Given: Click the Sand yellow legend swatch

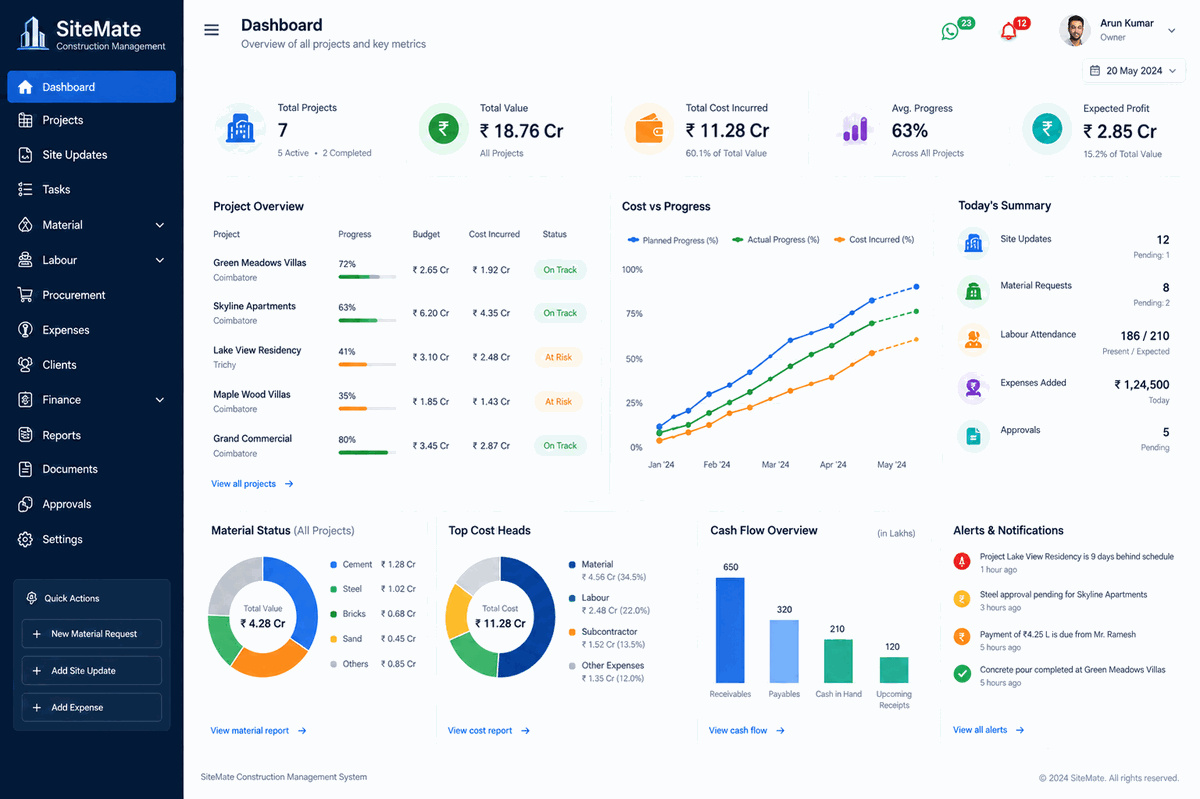Looking at the screenshot, I should pos(334,639).
